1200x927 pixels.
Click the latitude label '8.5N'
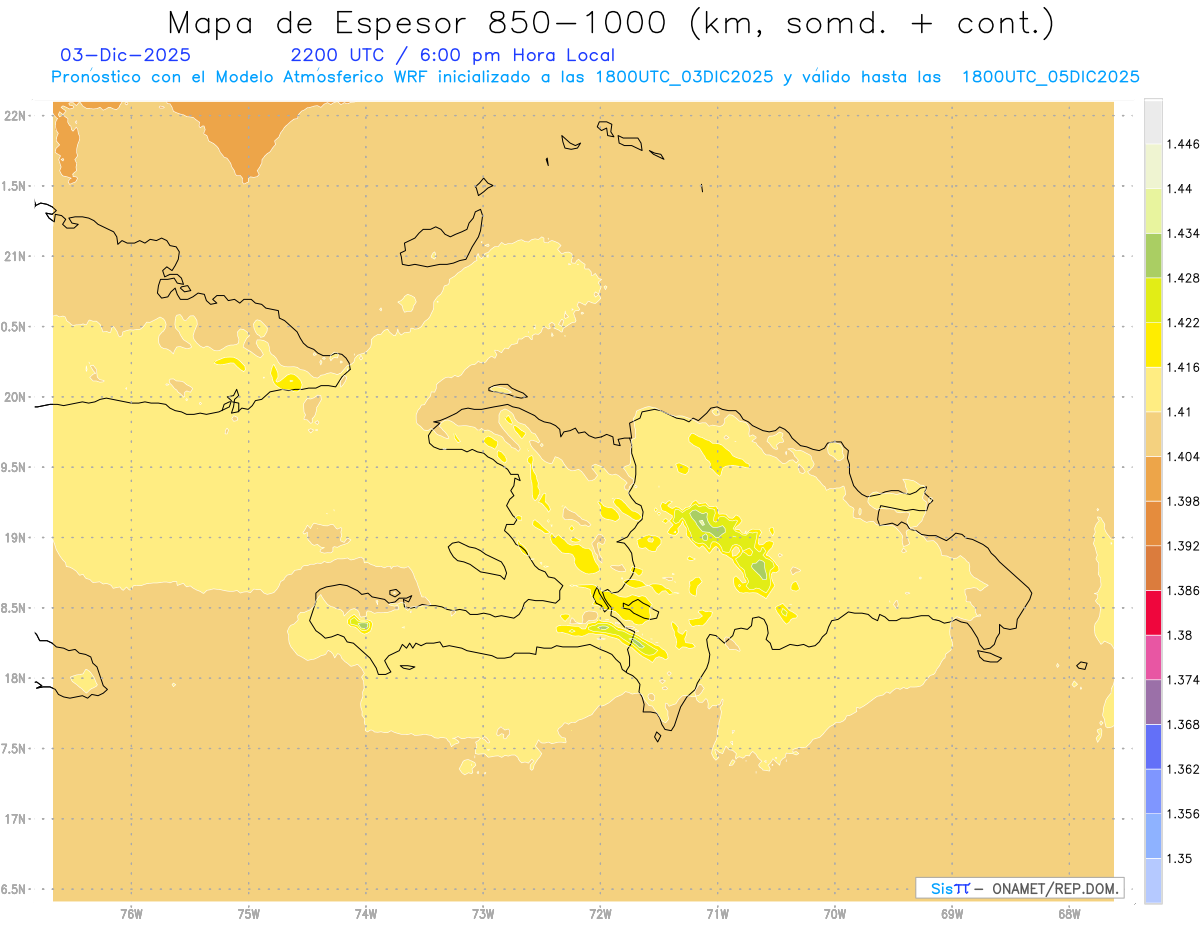[x=15, y=608]
